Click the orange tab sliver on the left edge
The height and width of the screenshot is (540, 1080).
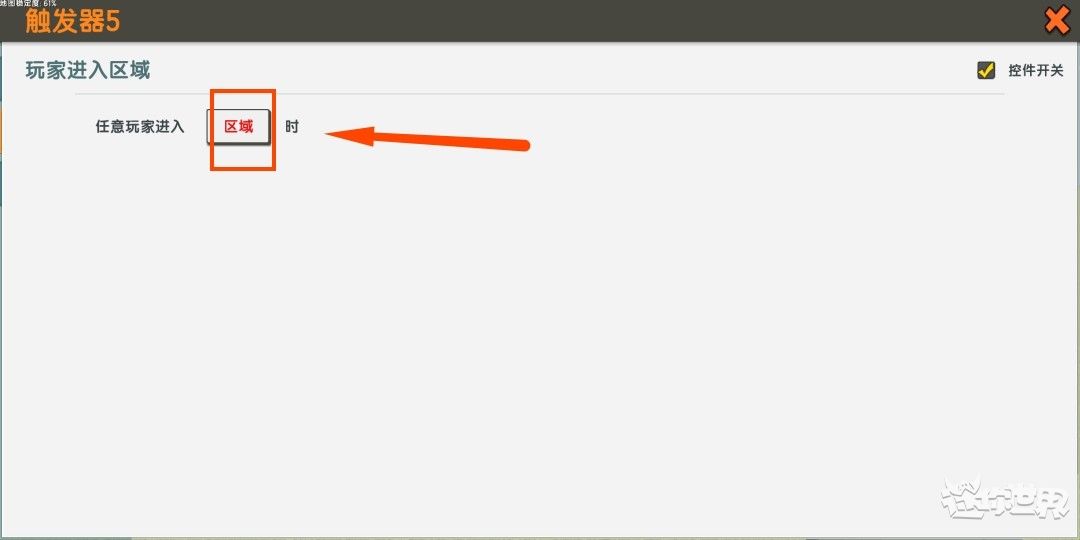click(x=1, y=131)
